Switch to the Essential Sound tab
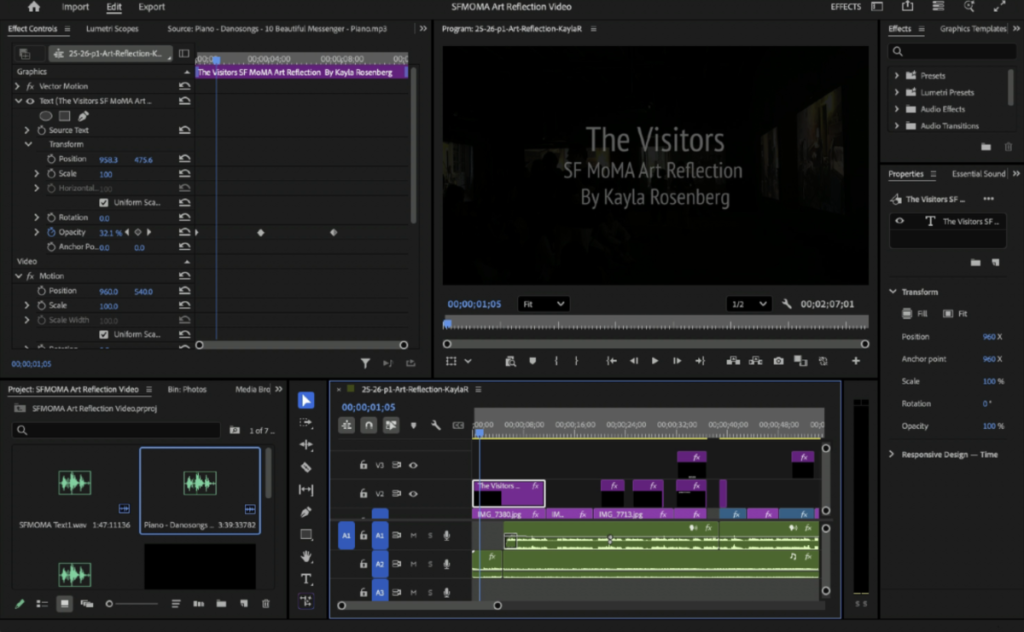This screenshot has width=1024, height=632. (x=978, y=174)
